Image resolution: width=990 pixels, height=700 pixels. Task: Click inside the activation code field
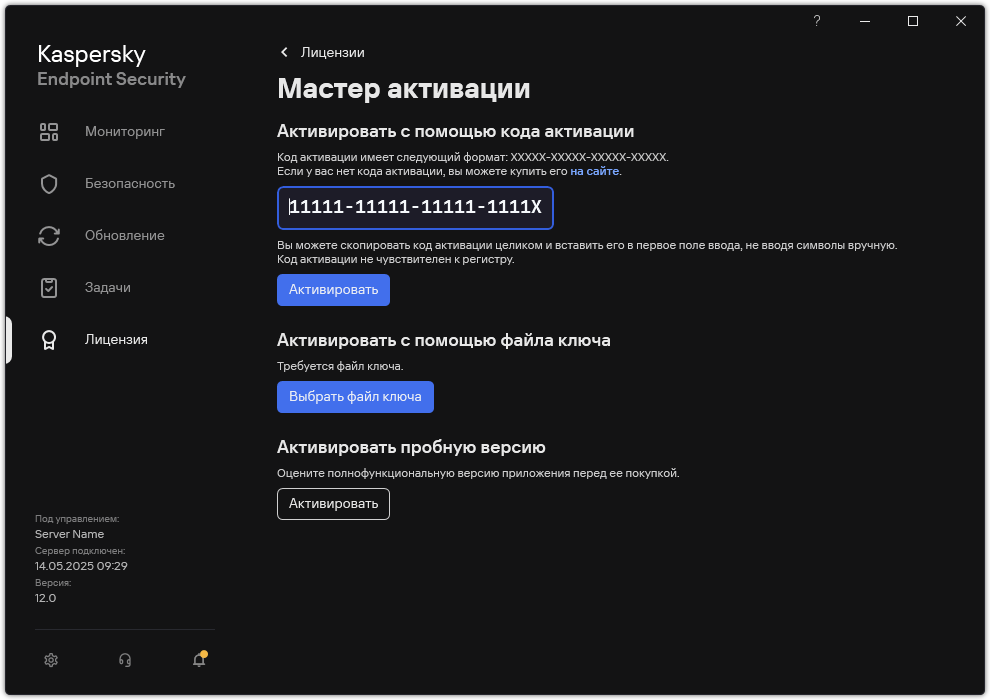point(415,208)
